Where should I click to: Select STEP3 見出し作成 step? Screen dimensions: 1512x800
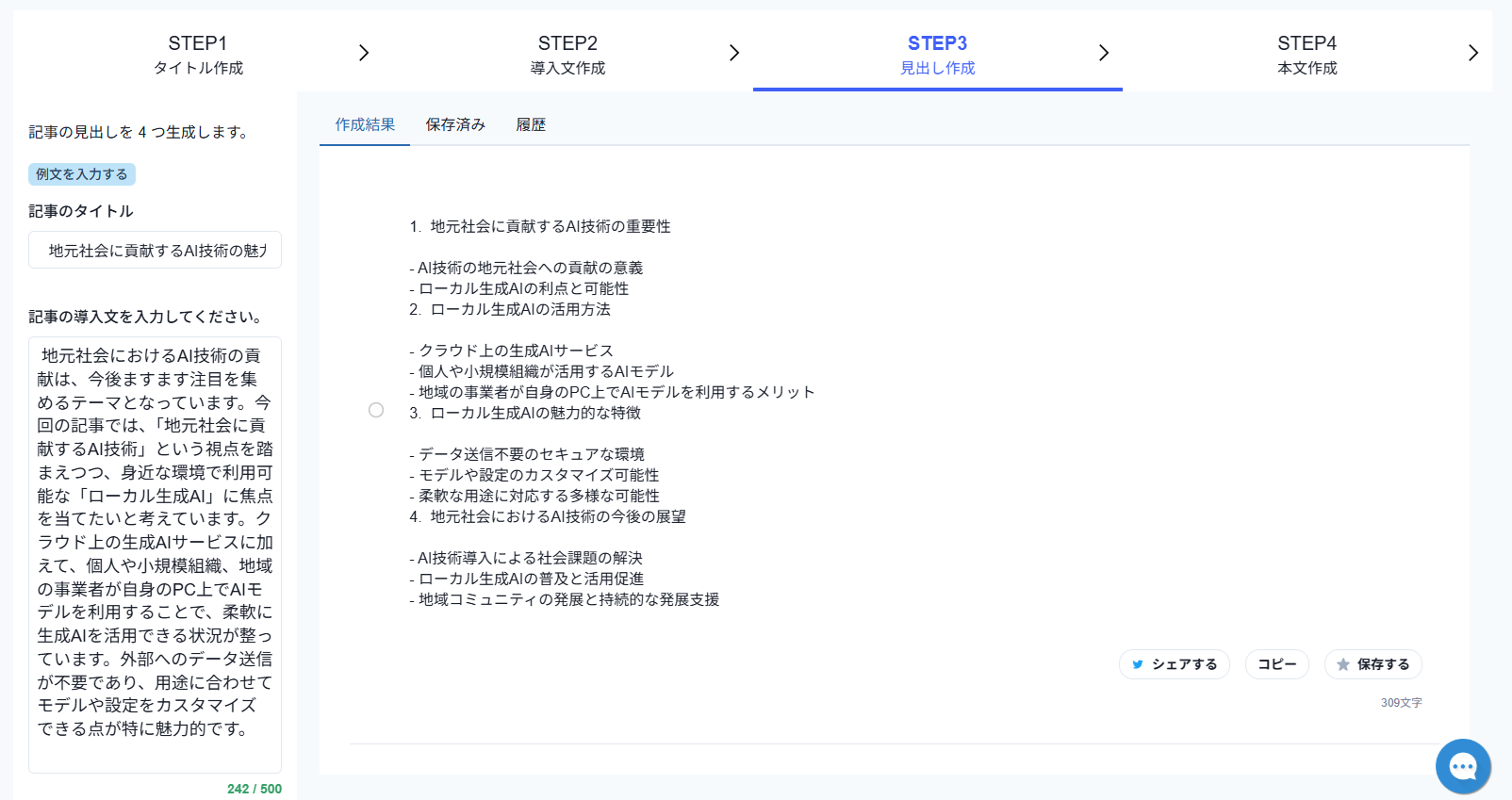pyautogui.click(x=938, y=55)
